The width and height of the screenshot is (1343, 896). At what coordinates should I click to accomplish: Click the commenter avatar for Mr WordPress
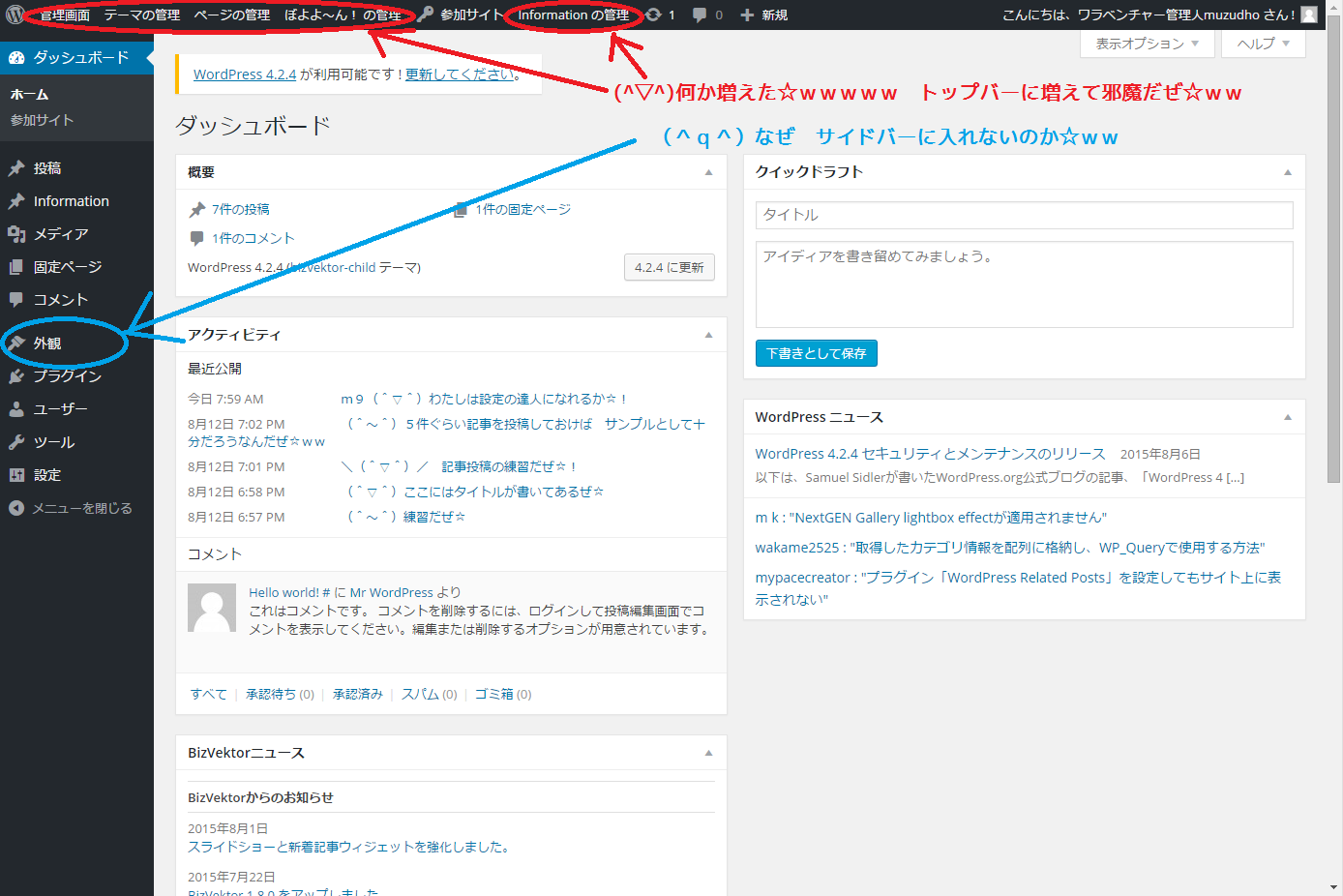(x=212, y=608)
